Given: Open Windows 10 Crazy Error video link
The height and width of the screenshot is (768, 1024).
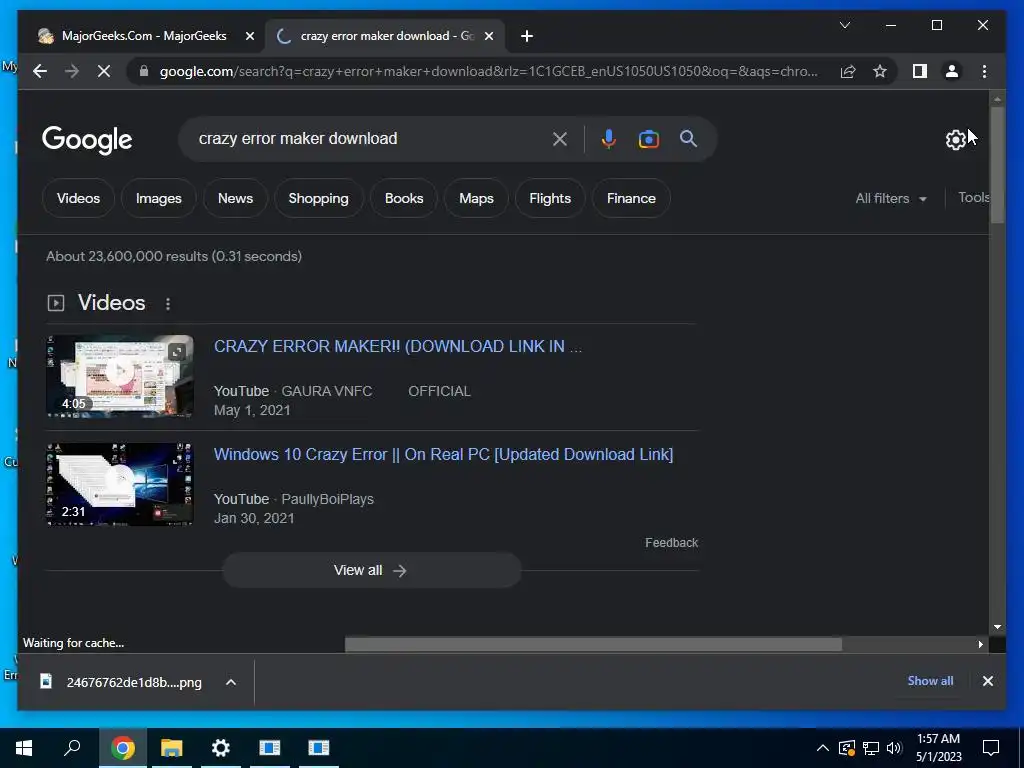Looking at the screenshot, I should coord(443,455).
